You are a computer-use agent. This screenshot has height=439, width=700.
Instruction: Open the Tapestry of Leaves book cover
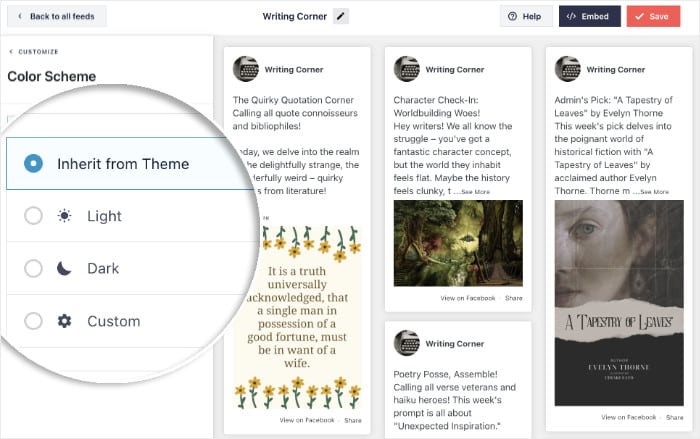coord(619,303)
